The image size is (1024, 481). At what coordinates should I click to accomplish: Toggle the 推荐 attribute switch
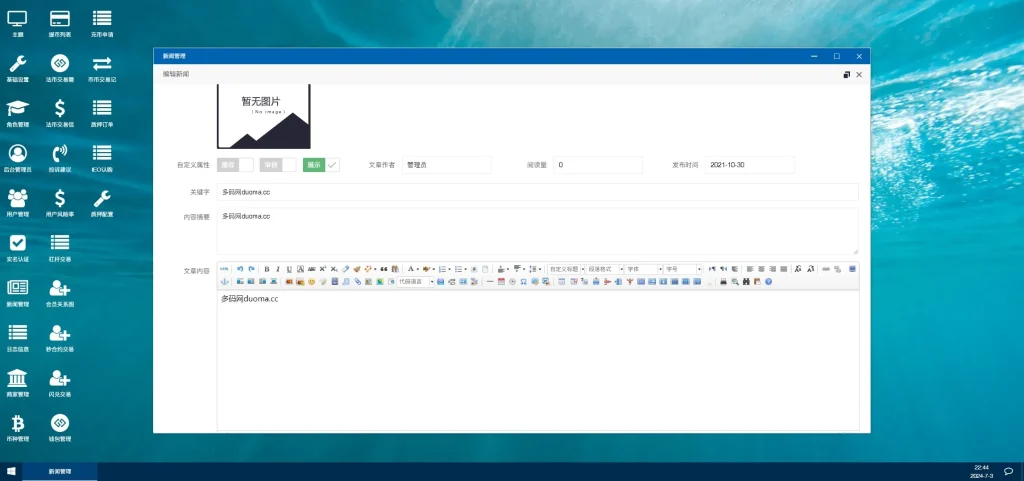(235, 165)
